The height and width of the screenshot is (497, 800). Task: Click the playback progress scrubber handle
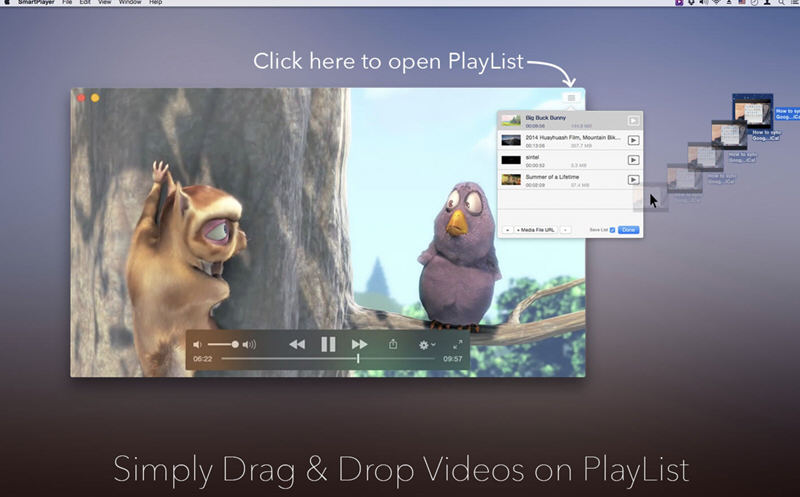point(358,359)
